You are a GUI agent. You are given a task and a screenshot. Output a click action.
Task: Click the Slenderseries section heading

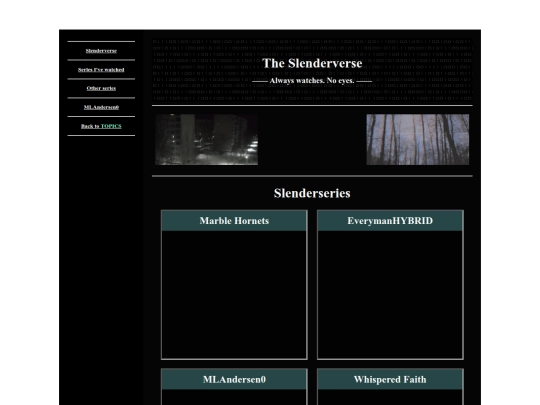click(312, 193)
